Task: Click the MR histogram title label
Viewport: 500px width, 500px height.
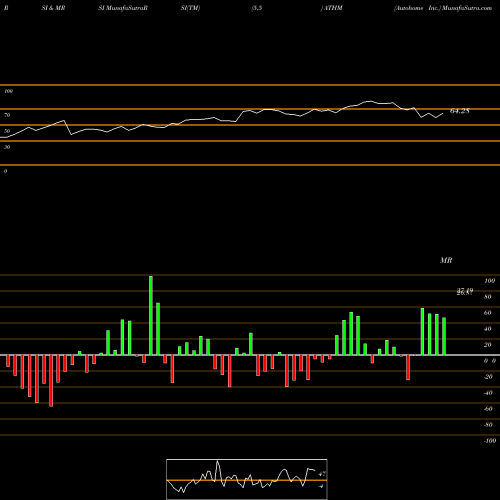Action: (x=446, y=260)
